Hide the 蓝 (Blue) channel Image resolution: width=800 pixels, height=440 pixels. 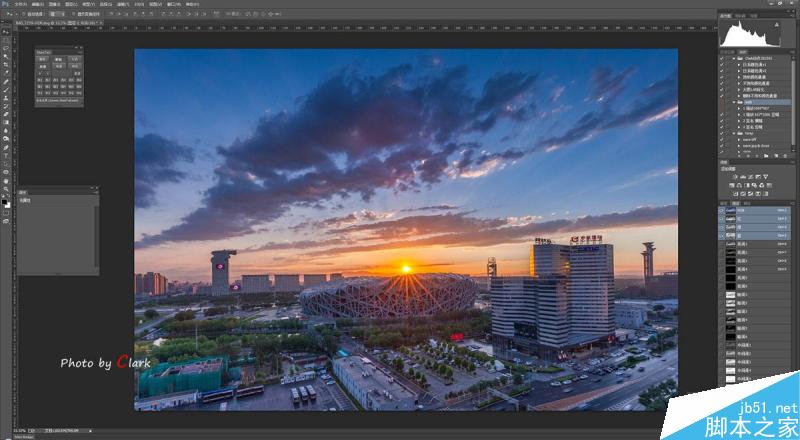click(x=722, y=236)
